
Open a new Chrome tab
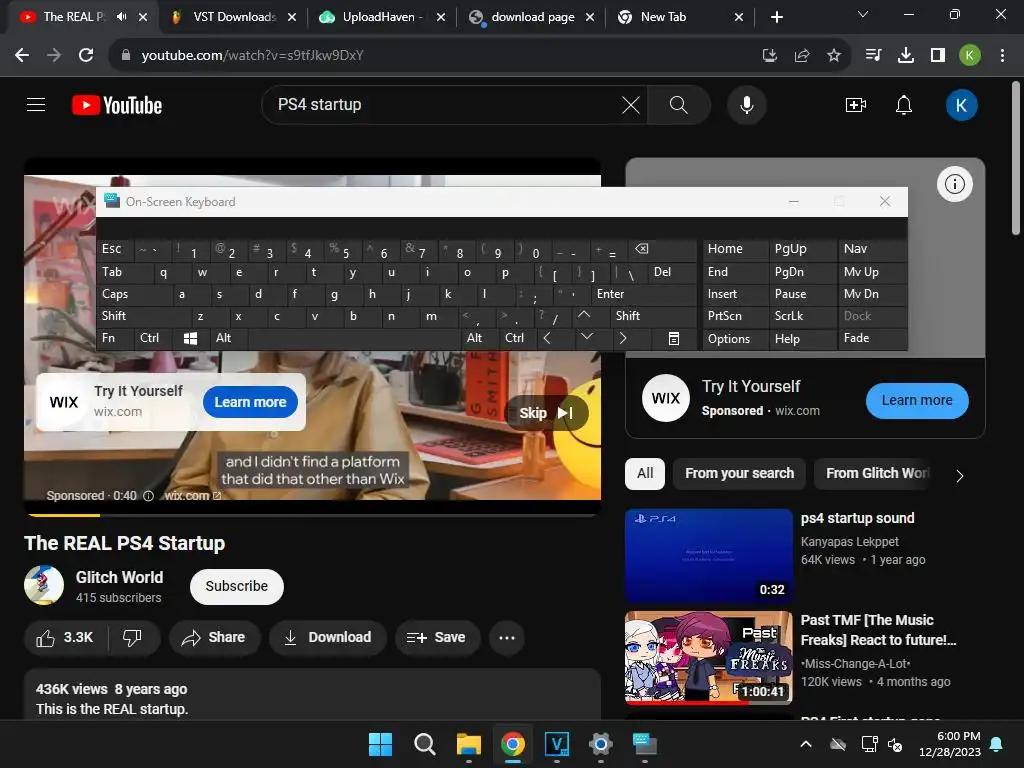click(776, 17)
